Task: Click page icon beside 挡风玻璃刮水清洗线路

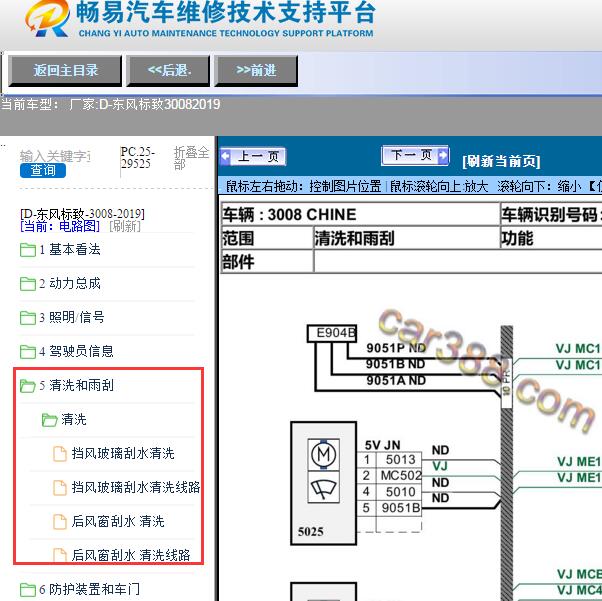Action: click(x=60, y=487)
